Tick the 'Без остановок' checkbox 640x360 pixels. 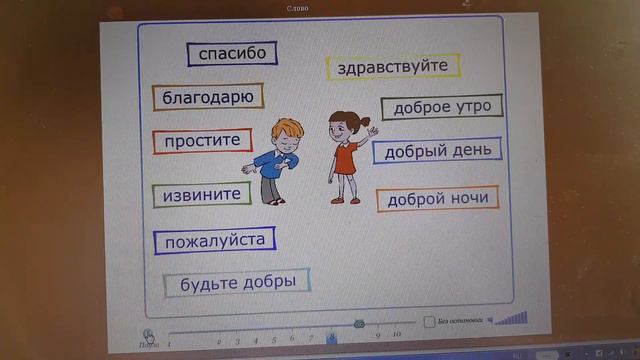(429, 322)
